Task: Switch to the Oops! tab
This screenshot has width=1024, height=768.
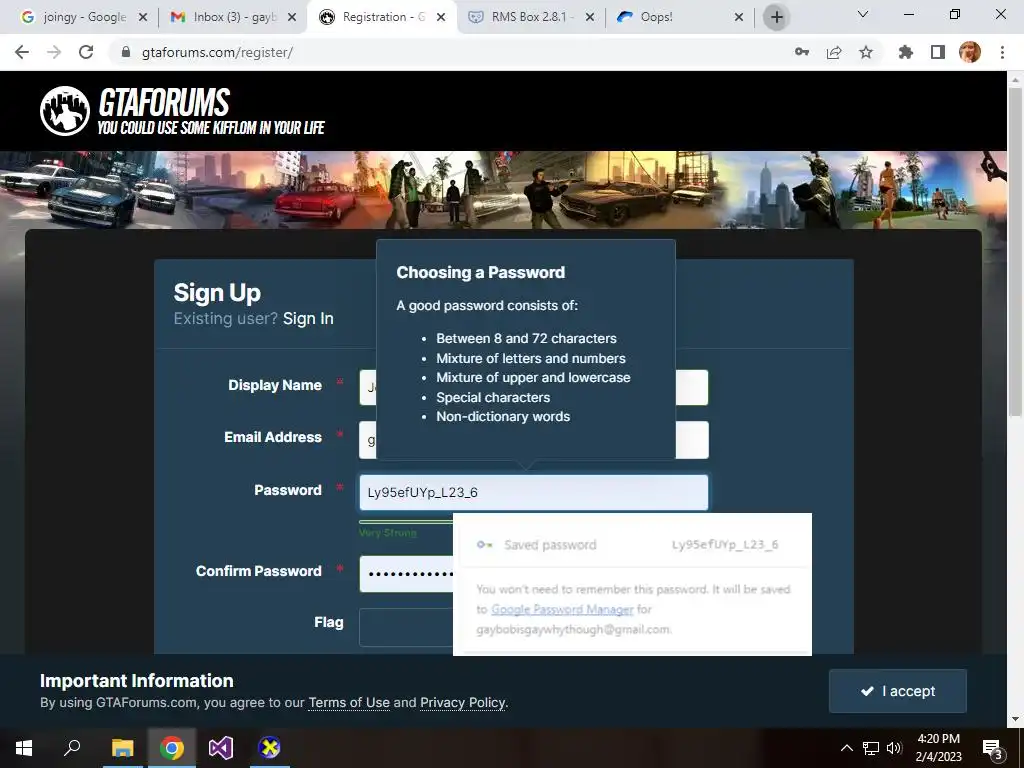Action: (x=679, y=17)
